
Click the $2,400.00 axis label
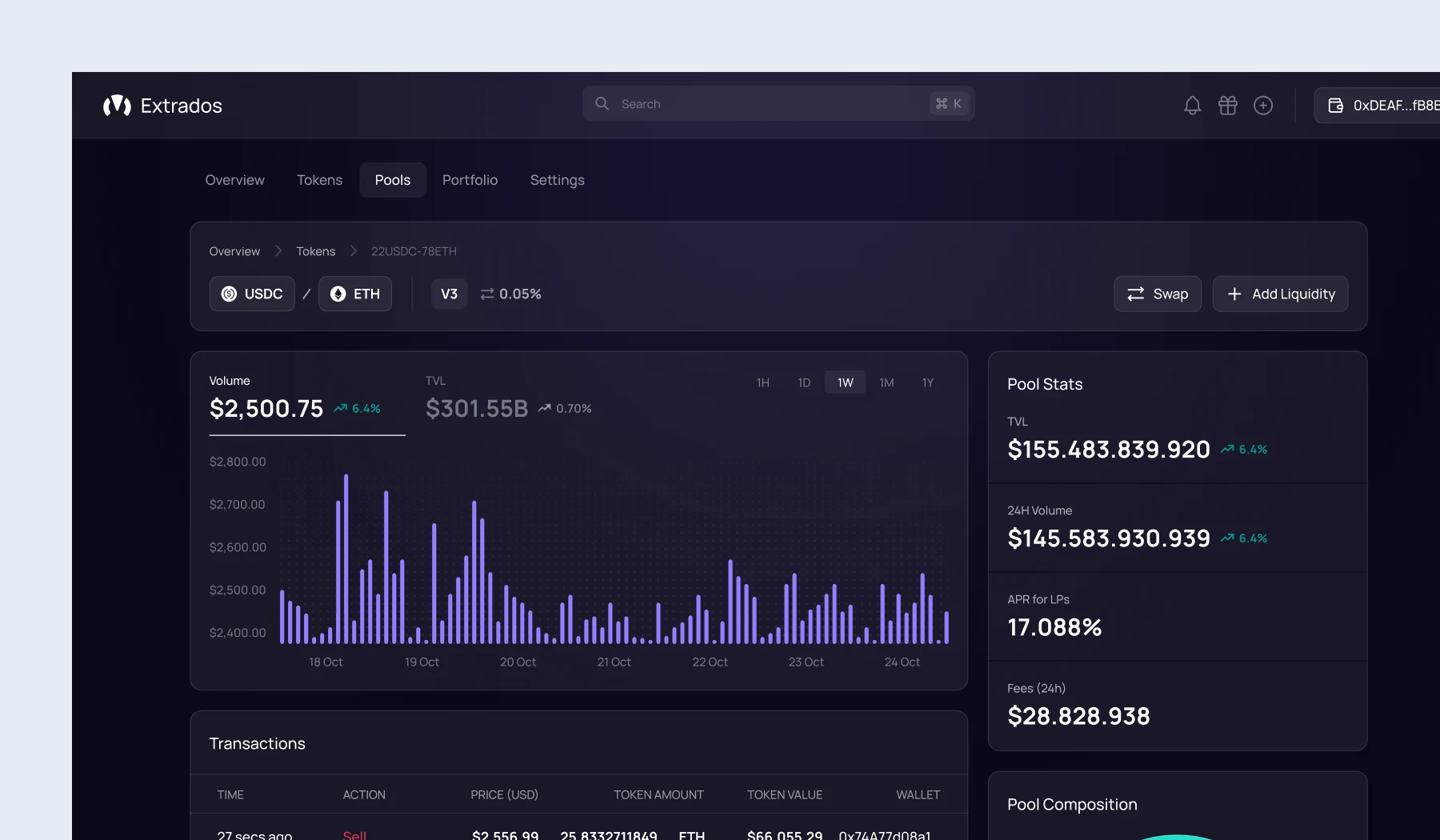pos(238,633)
